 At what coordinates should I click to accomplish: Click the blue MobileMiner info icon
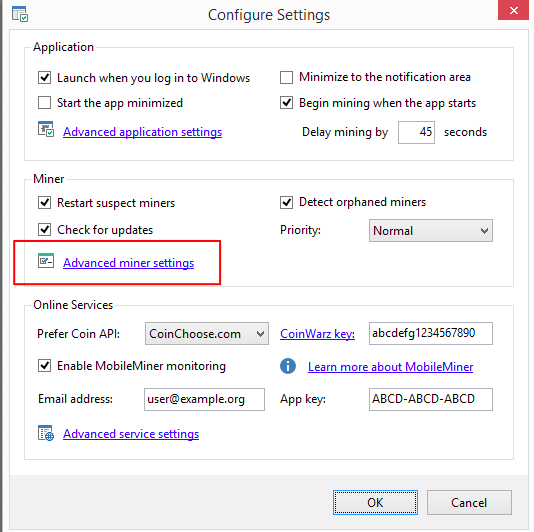(x=288, y=366)
